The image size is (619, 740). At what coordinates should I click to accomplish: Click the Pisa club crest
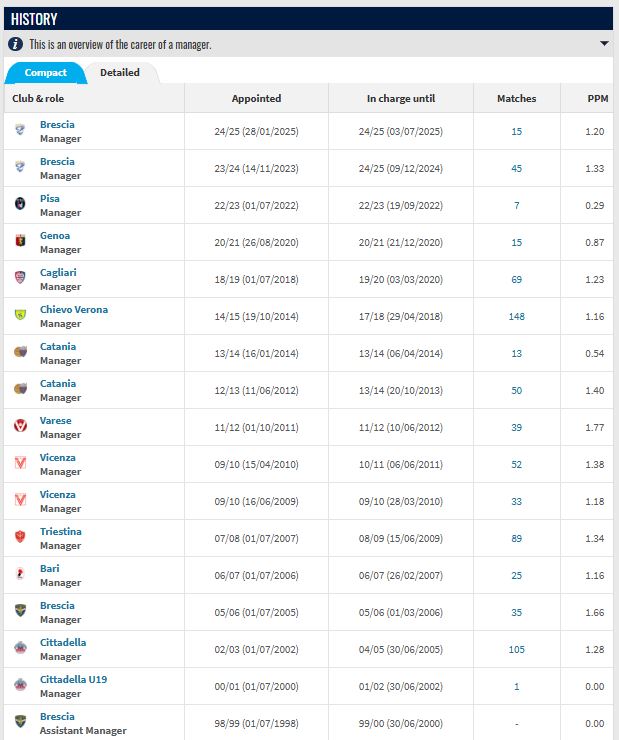(x=20, y=203)
